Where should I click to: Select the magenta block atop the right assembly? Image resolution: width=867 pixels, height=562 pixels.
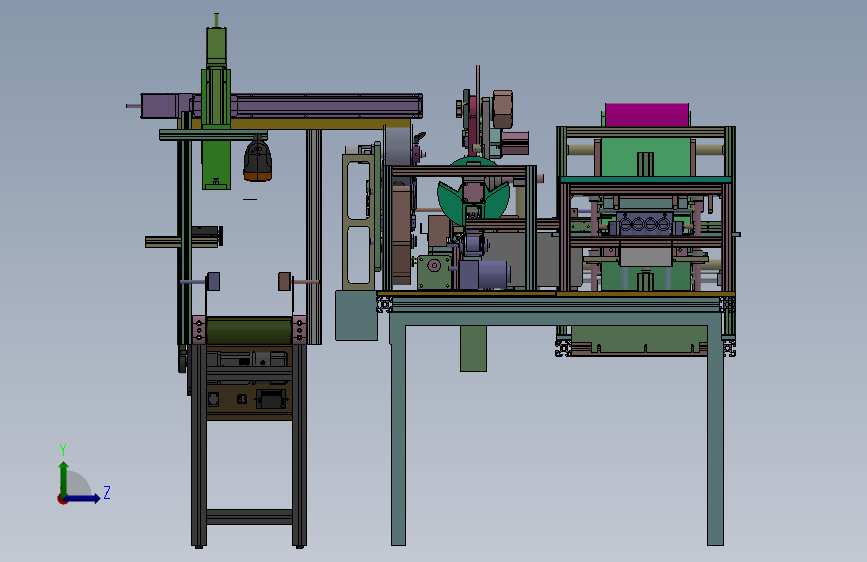(x=646, y=115)
